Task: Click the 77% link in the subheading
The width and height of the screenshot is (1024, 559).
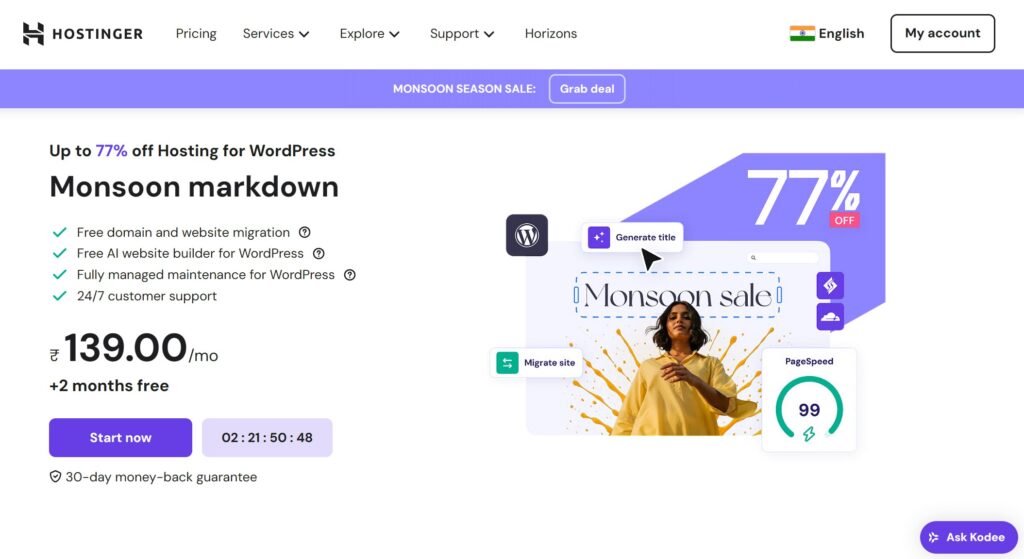Action: 111,151
